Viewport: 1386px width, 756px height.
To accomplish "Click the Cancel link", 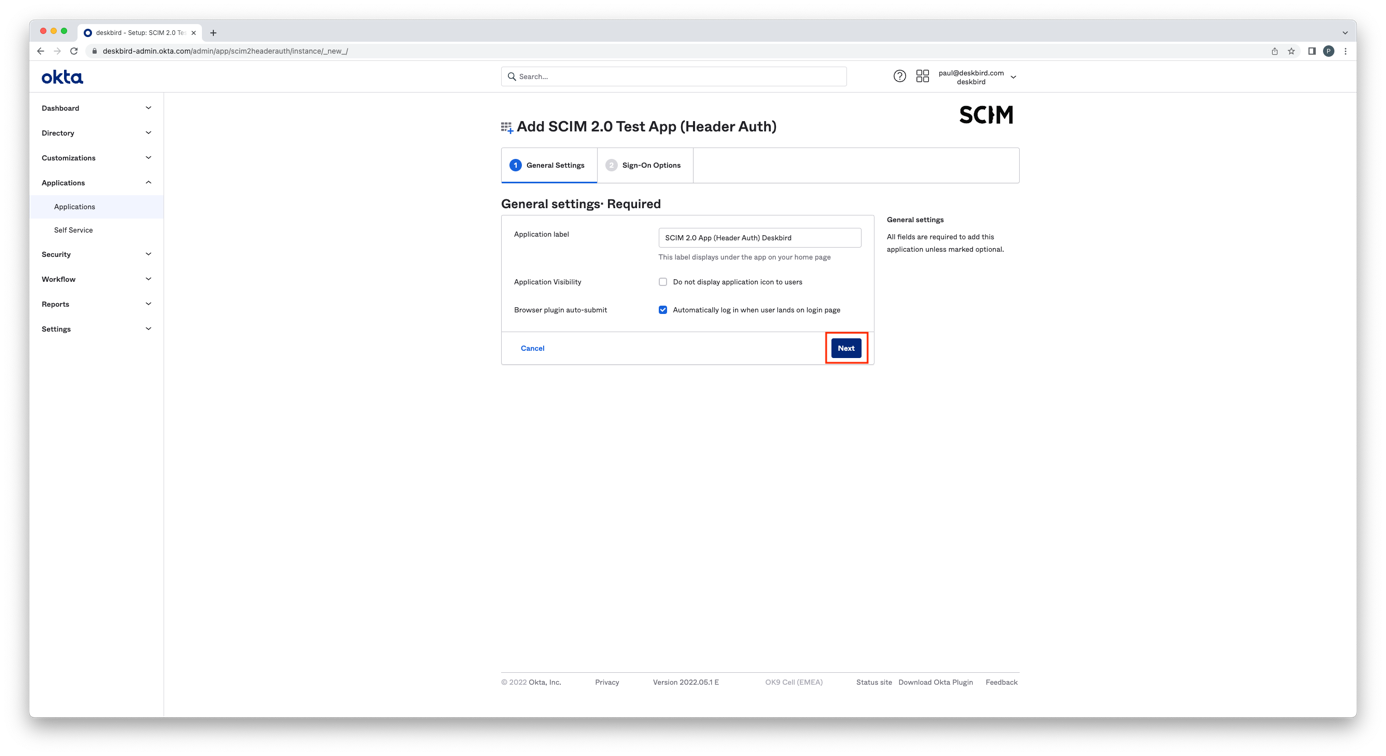I will coord(532,348).
